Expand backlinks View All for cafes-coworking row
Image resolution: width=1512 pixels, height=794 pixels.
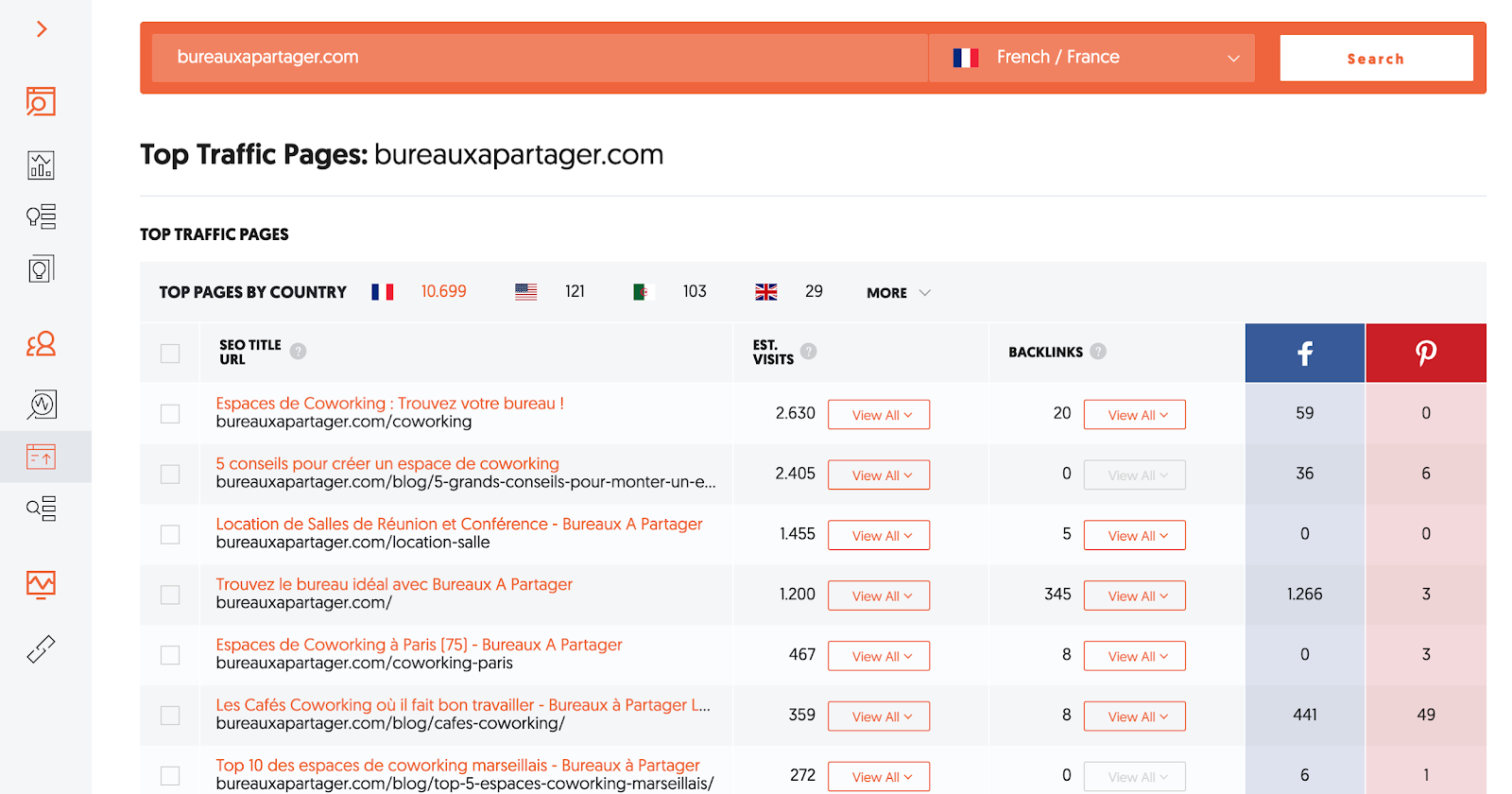[x=1135, y=716]
